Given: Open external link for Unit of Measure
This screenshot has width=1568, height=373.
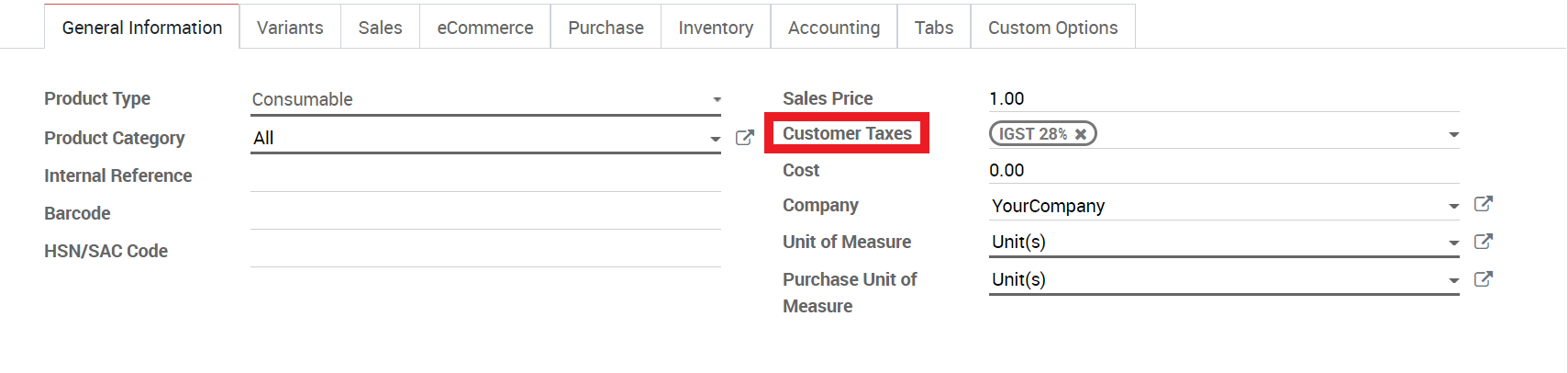Looking at the screenshot, I should point(1483,242).
